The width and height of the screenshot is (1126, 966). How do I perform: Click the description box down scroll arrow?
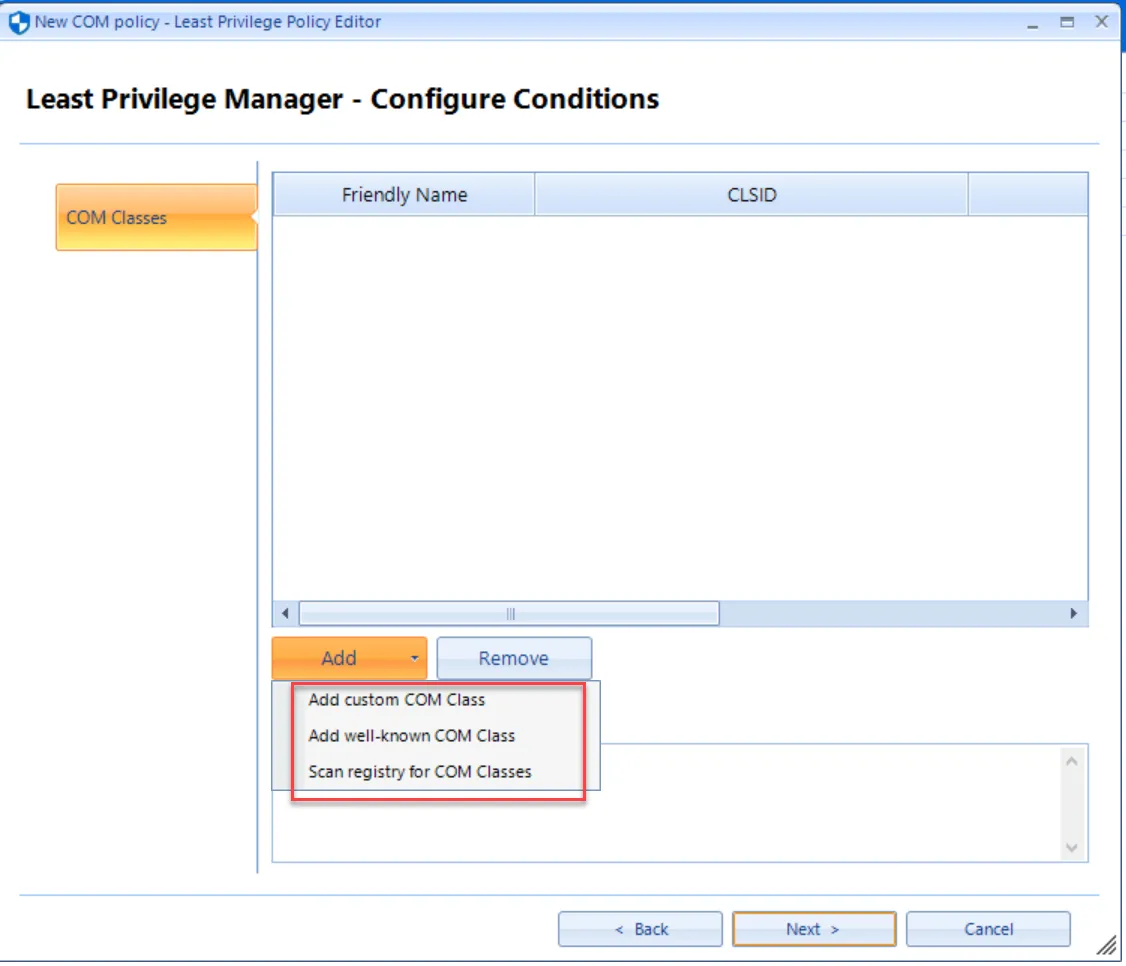point(1072,845)
